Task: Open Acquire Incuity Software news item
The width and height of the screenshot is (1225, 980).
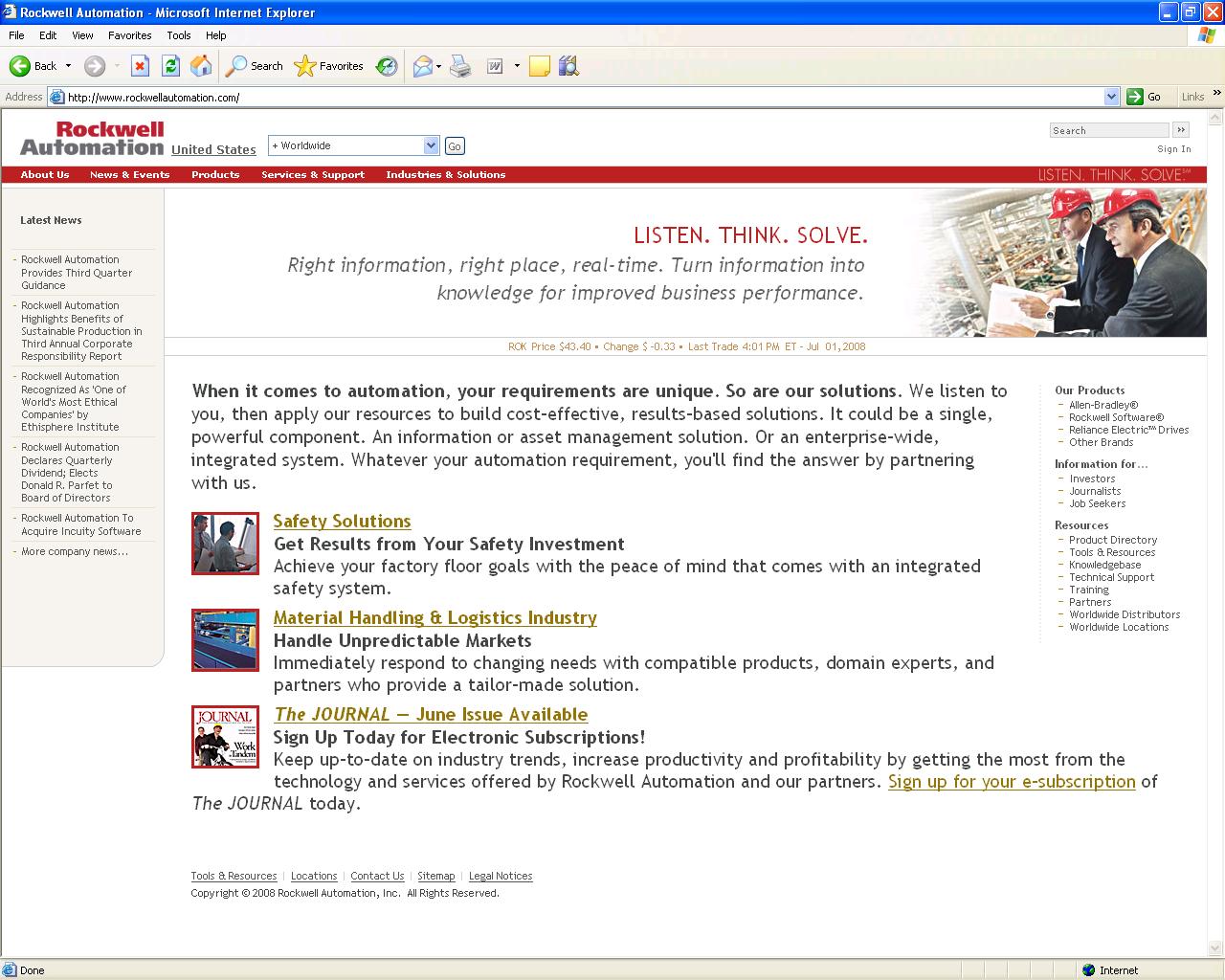Action: (80, 524)
